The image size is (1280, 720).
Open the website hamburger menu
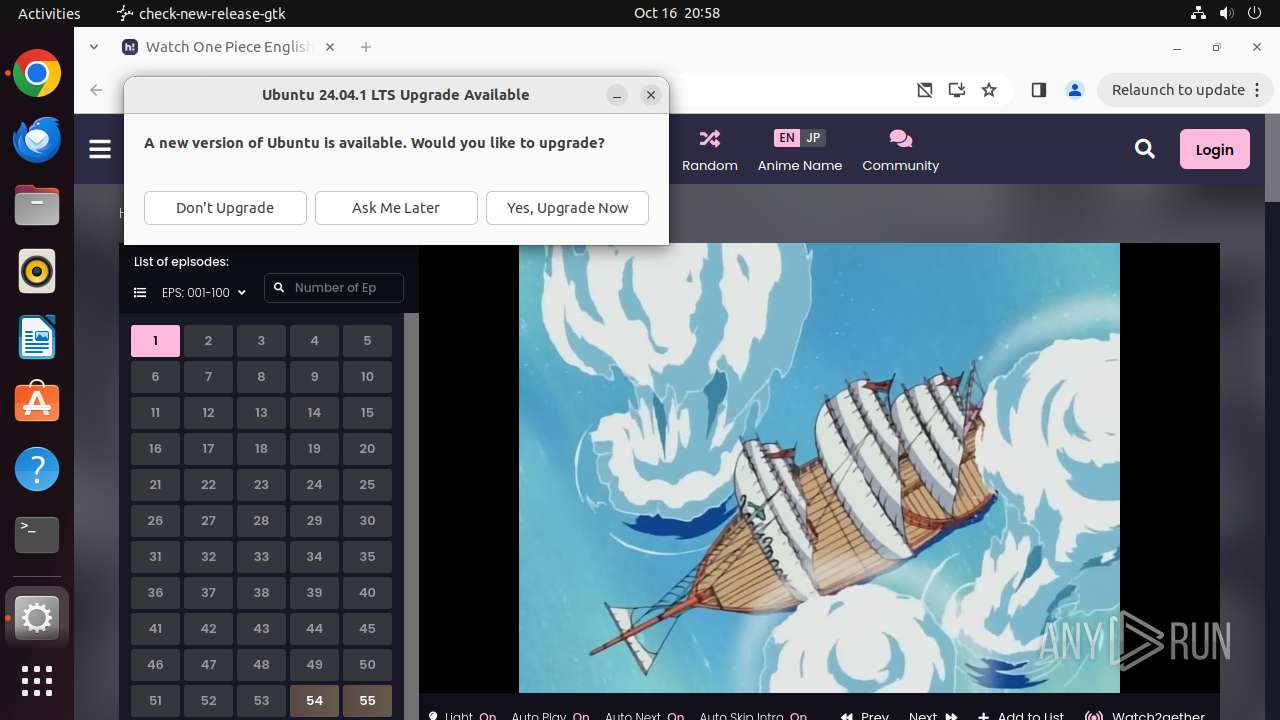point(100,149)
